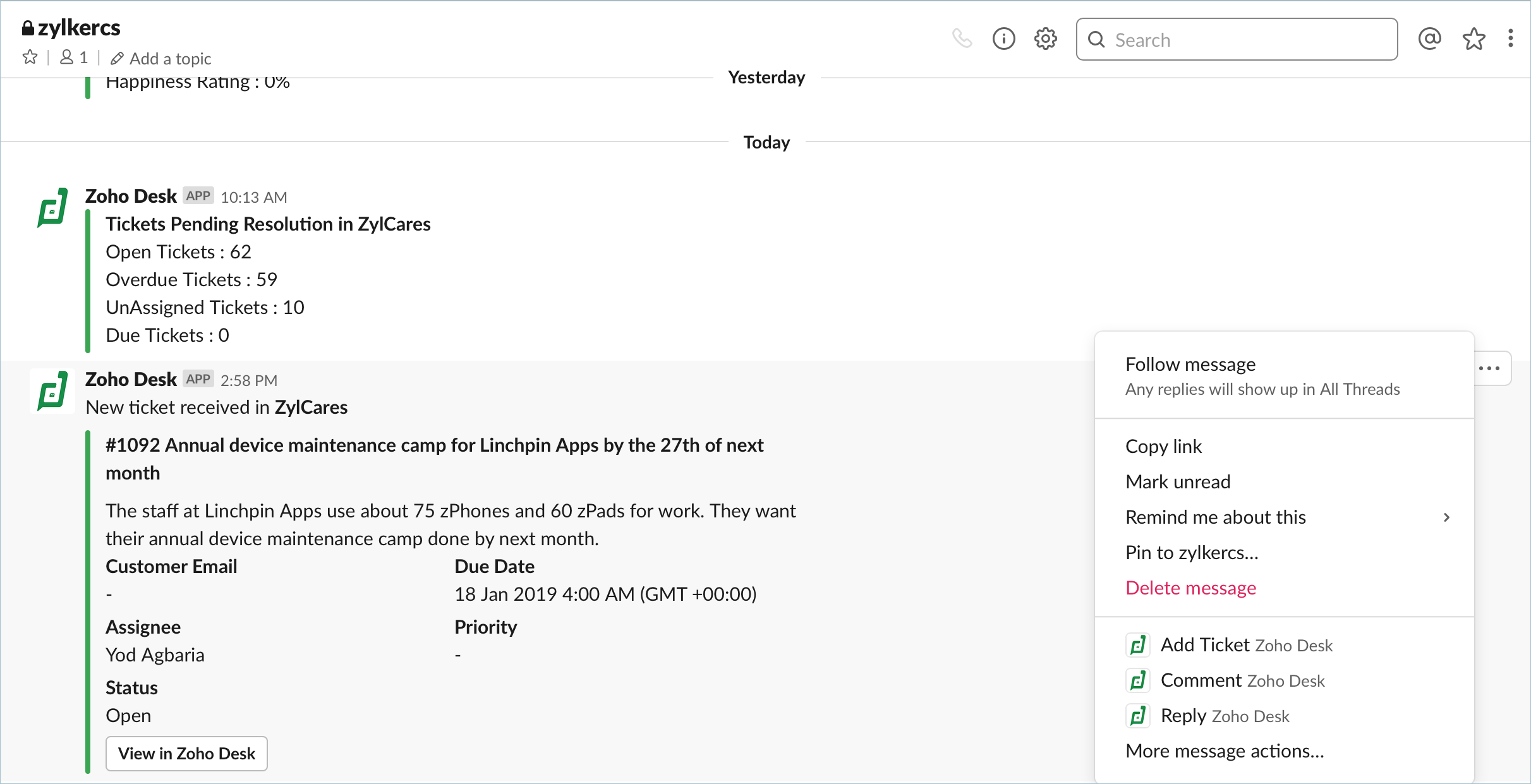Open starred items from the header star
This screenshot has width=1531, height=784.
[x=1474, y=39]
